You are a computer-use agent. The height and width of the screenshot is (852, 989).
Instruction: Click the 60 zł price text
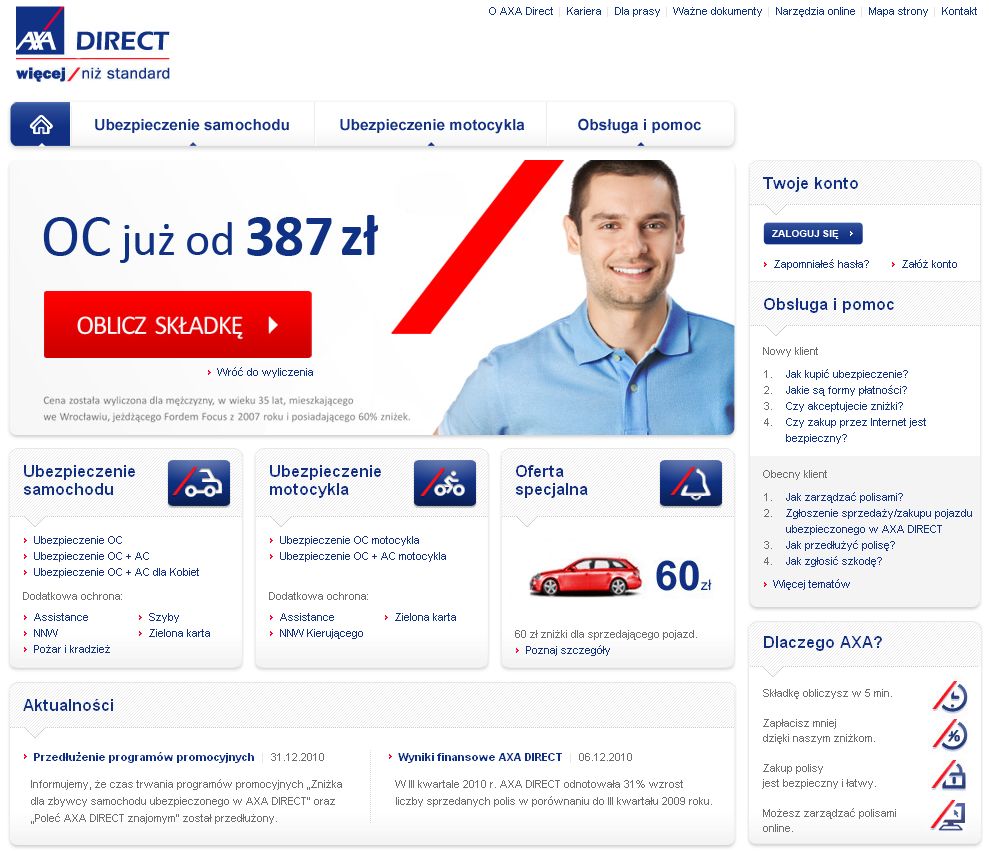point(683,576)
